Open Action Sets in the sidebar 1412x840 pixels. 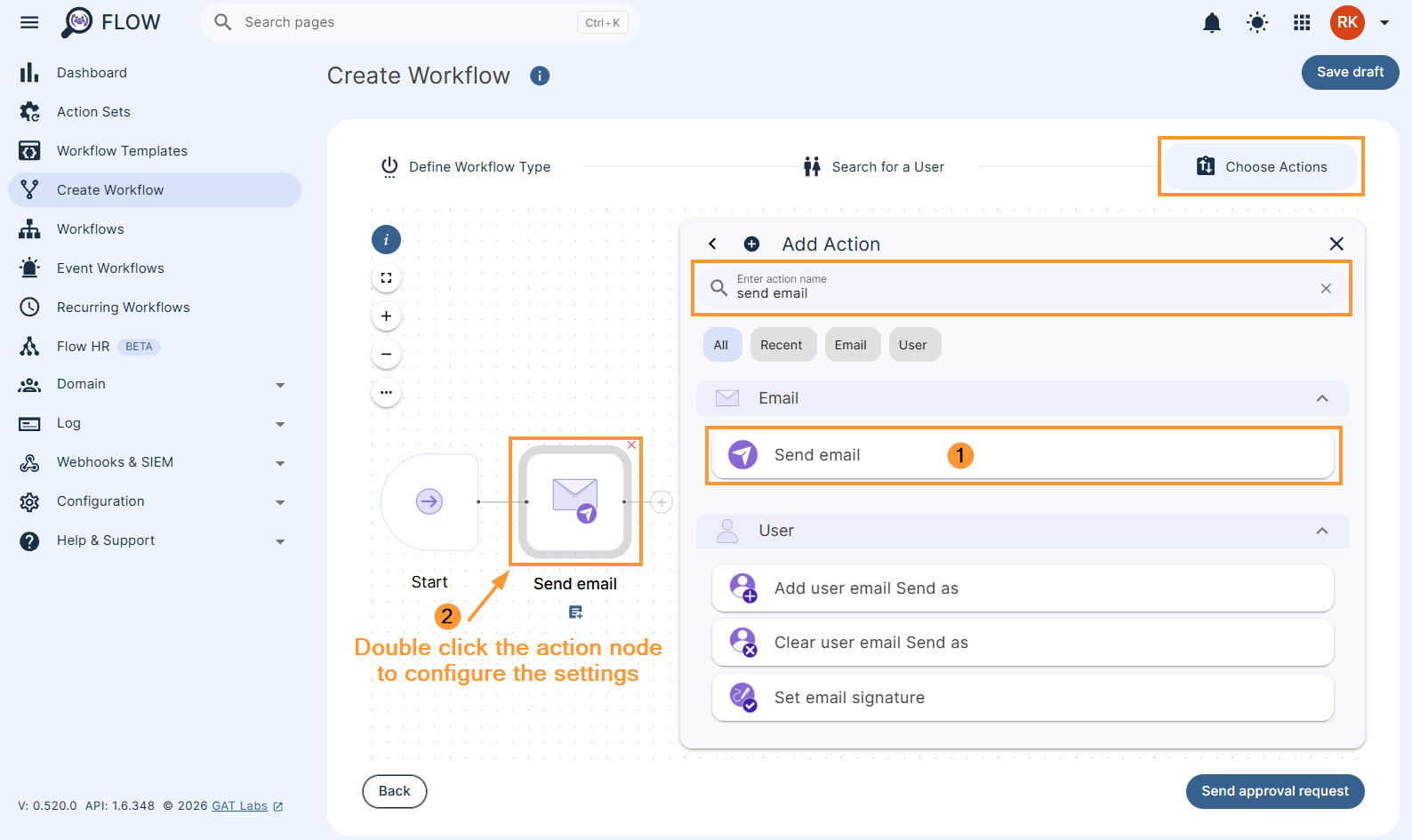point(155,112)
